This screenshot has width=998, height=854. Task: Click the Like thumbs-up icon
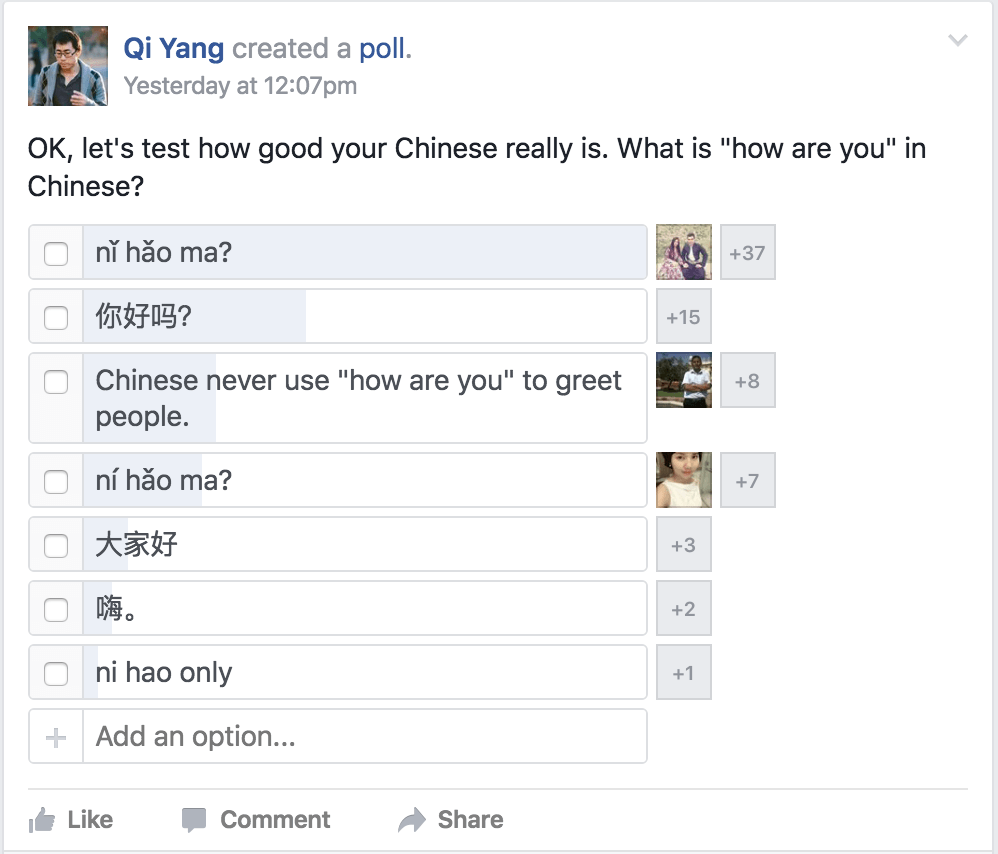pos(42,820)
